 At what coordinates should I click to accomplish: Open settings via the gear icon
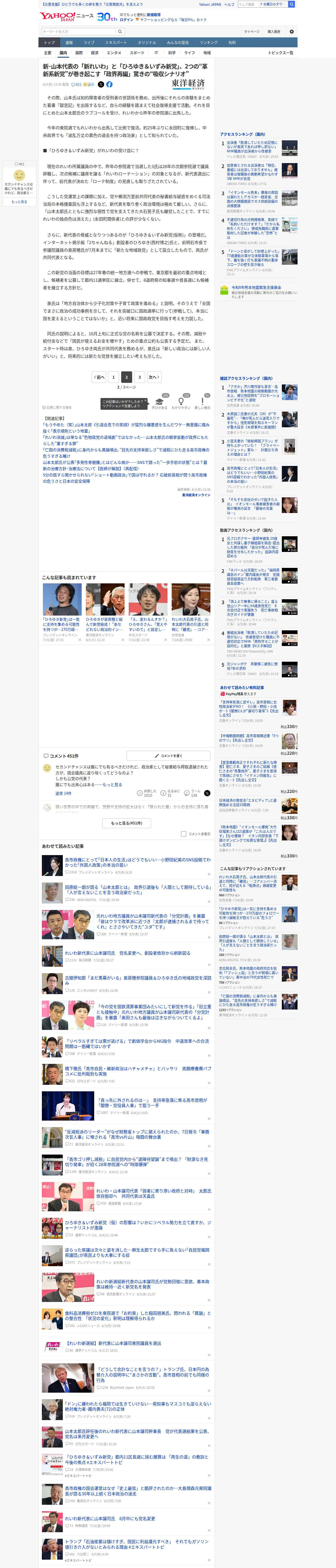tap(292, 32)
